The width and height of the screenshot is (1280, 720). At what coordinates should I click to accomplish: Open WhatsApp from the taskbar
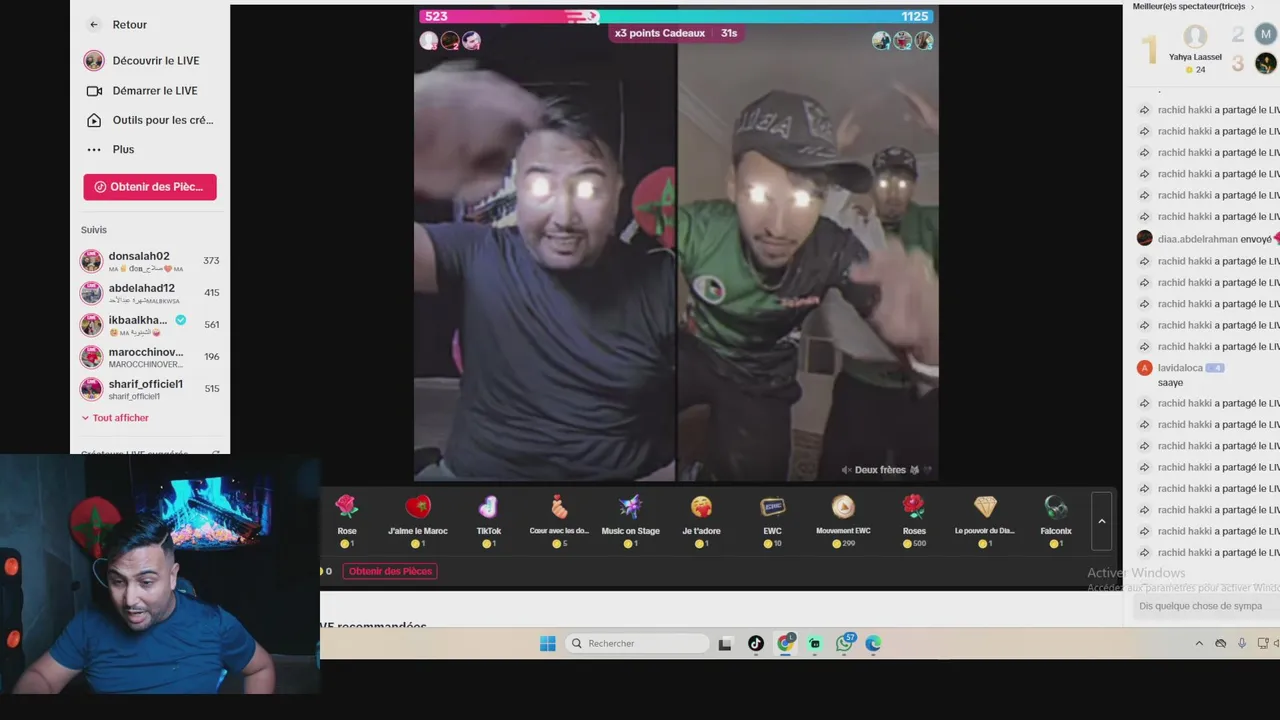click(845, 643)
